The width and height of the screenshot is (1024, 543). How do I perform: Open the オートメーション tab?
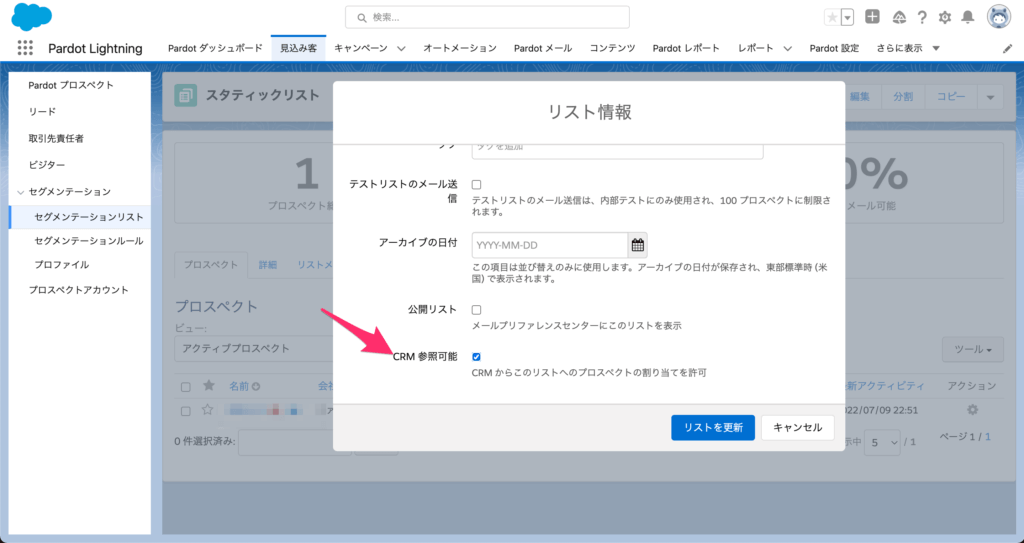click(460, 48)
